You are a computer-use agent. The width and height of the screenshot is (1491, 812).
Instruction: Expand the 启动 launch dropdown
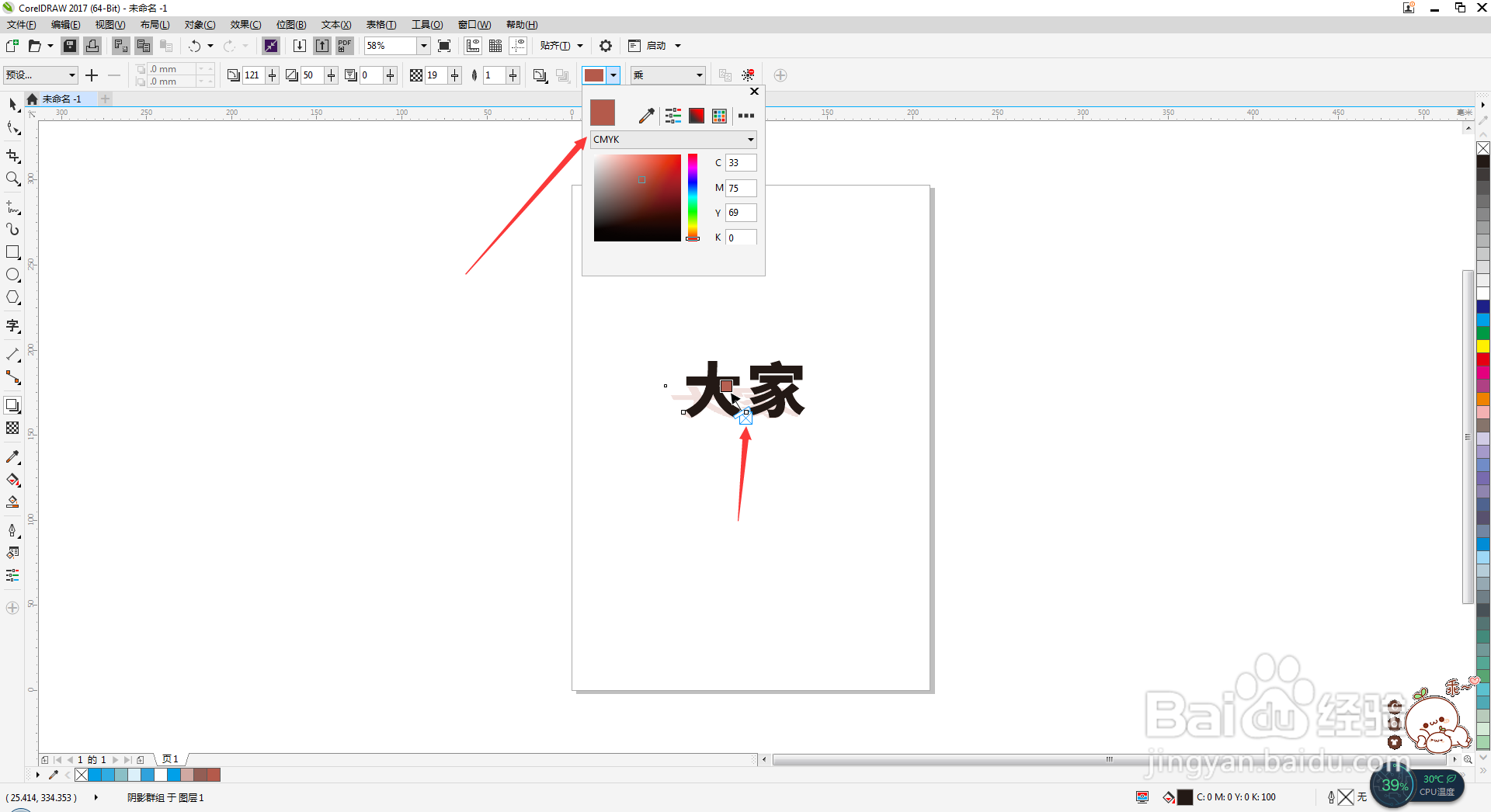[678, 46]
